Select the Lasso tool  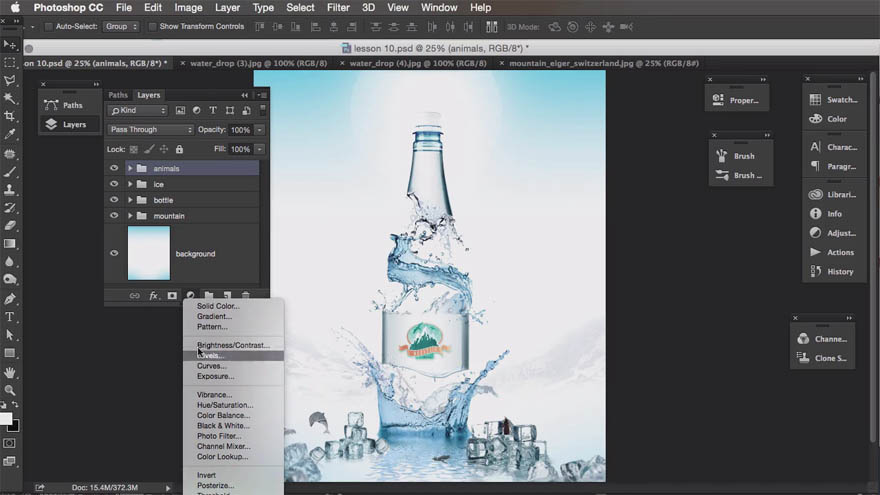click(x=10, y=81)
